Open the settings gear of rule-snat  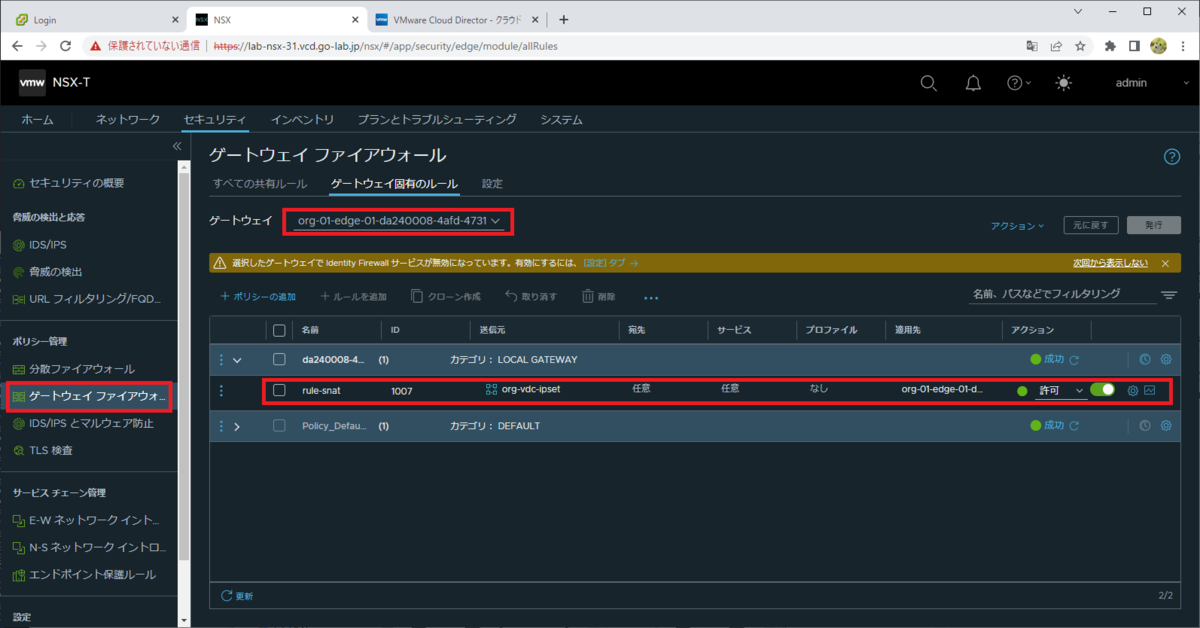point(1133,390)
